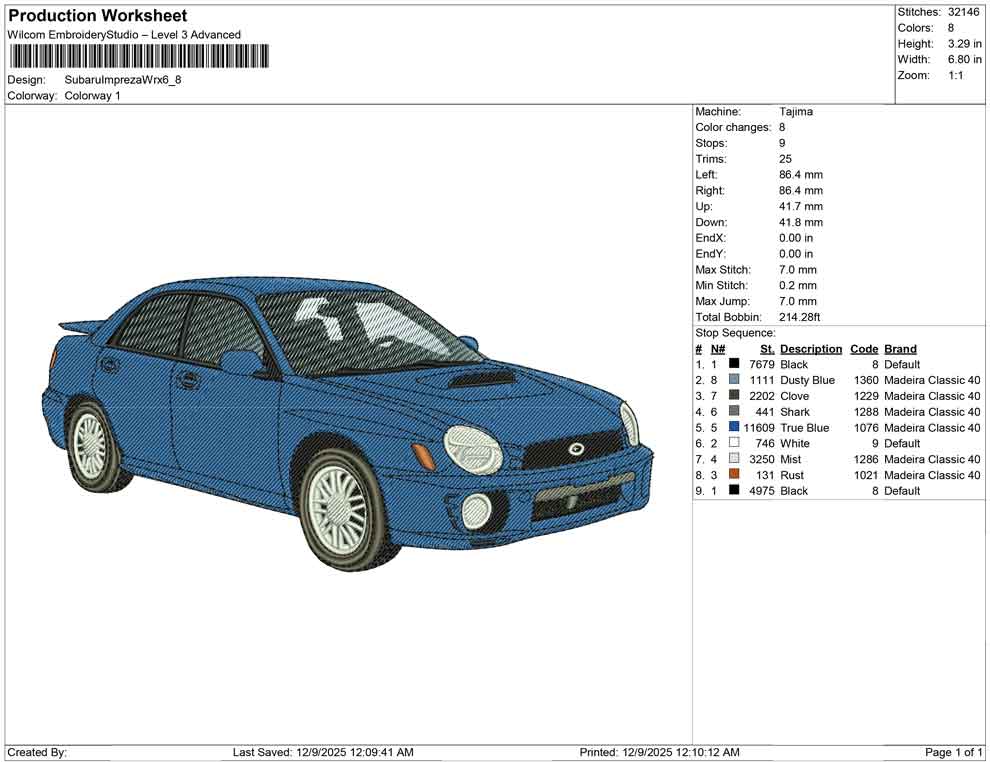
Task: Select the Rust color chip
Action: pos(735,475)
